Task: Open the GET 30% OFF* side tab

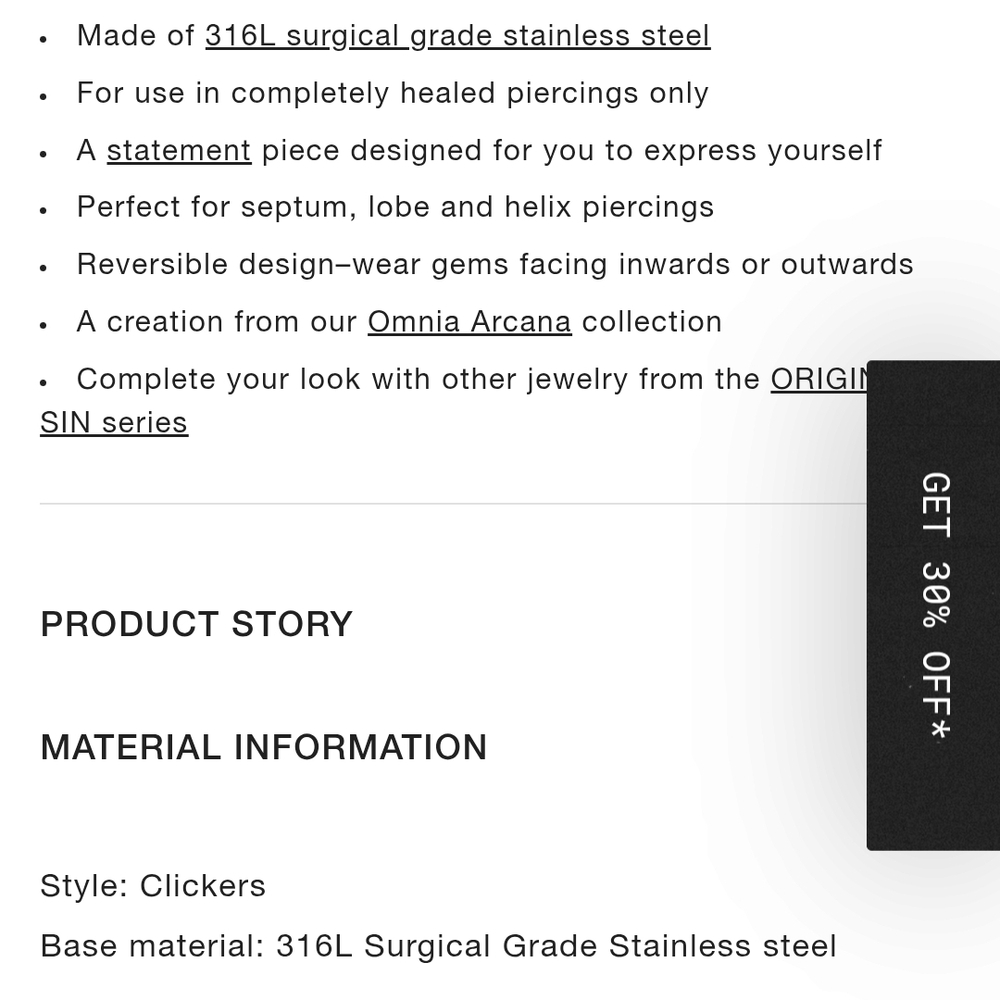Action: click(x=934, y=605)
